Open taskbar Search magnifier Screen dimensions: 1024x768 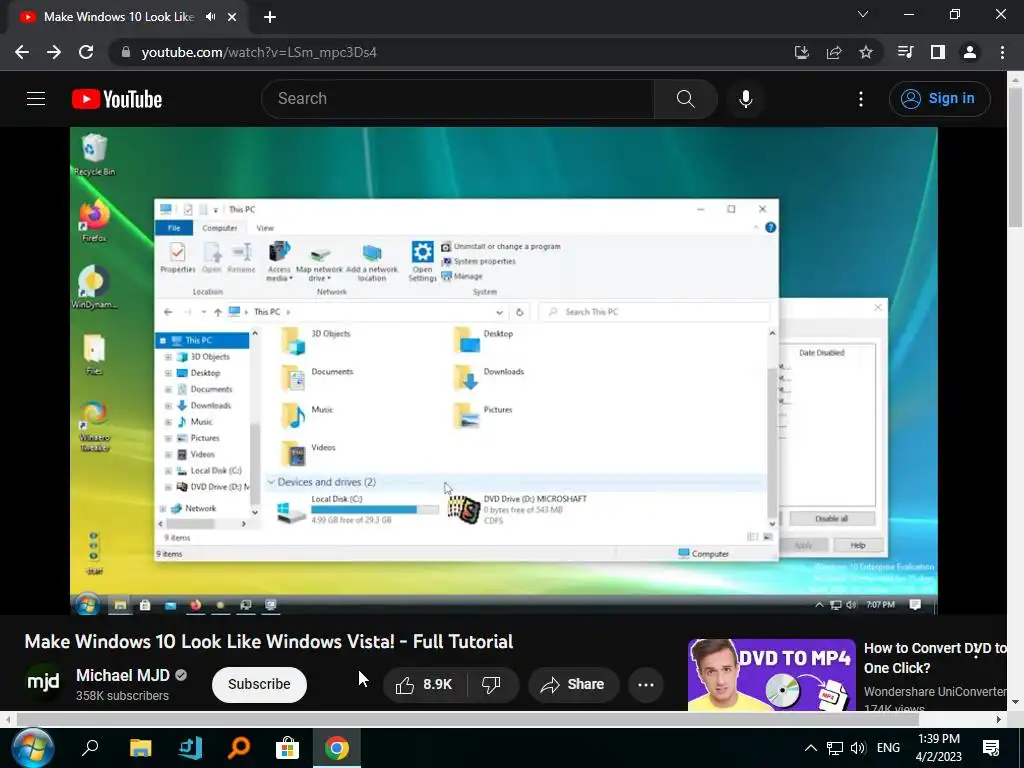click(90, 748)
